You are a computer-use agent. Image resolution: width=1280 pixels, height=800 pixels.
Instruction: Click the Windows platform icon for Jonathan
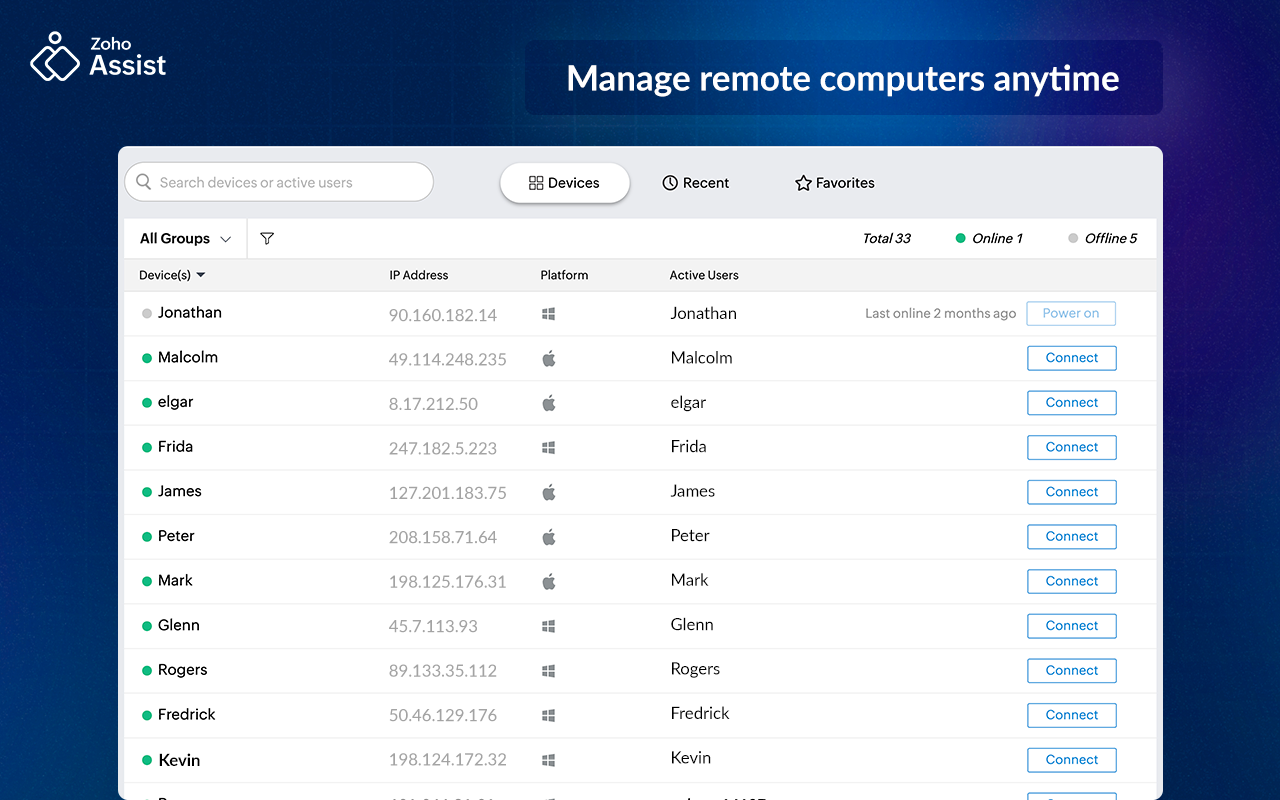tap(548, 314)
